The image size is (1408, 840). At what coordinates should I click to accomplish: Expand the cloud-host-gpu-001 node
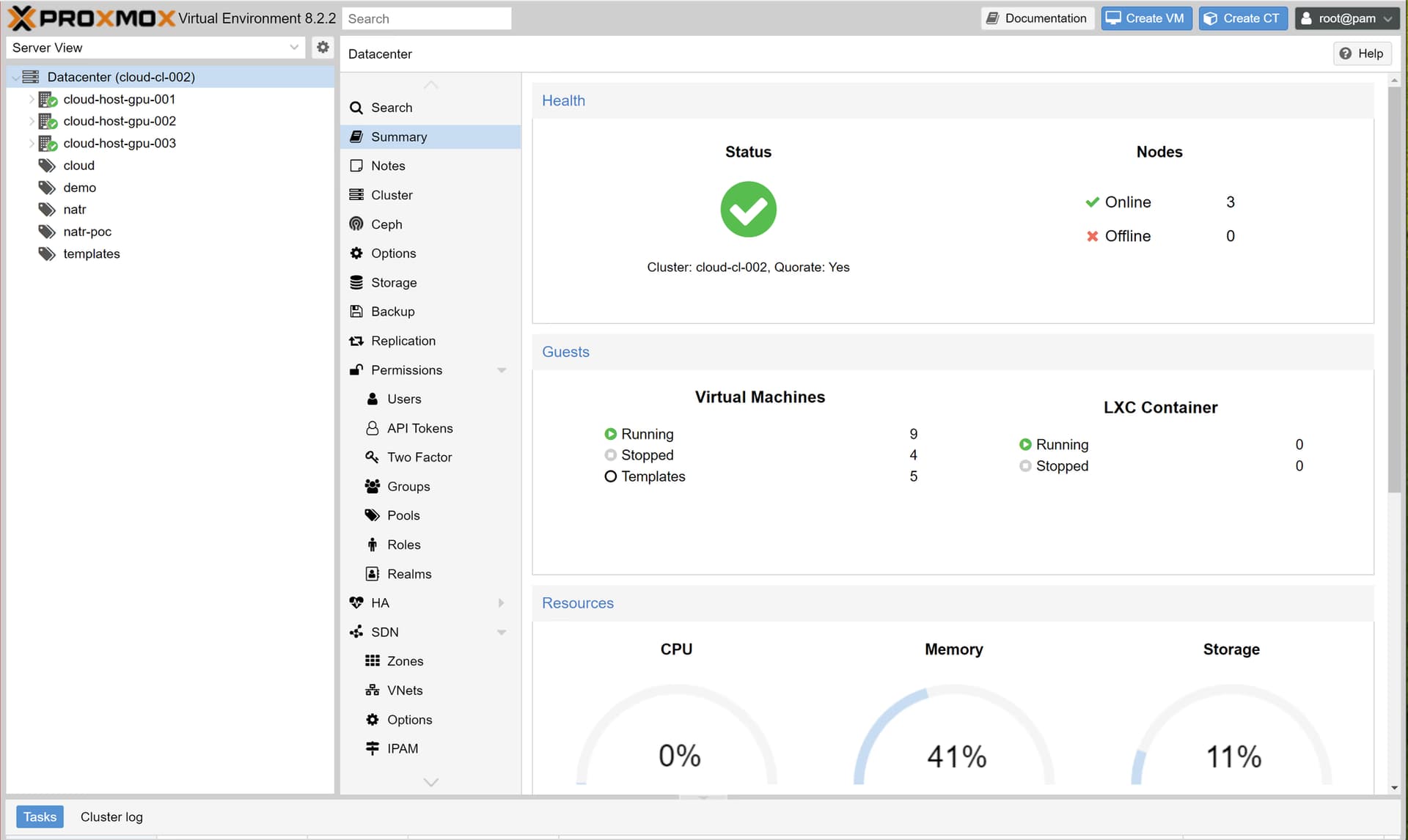[x=31, y=99]
